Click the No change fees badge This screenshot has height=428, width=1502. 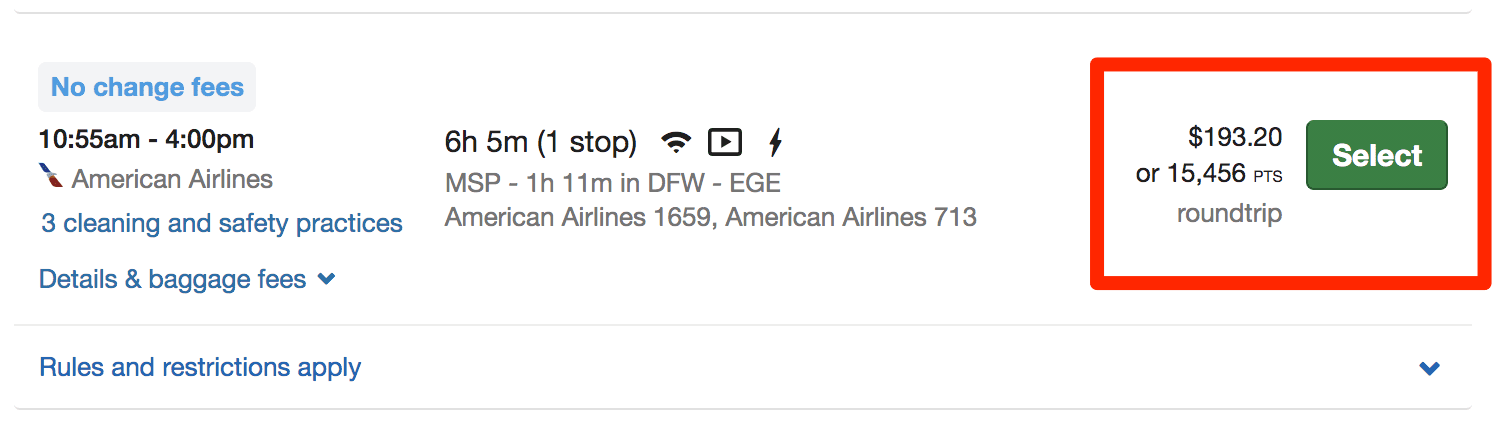click(x=147, y=87)
